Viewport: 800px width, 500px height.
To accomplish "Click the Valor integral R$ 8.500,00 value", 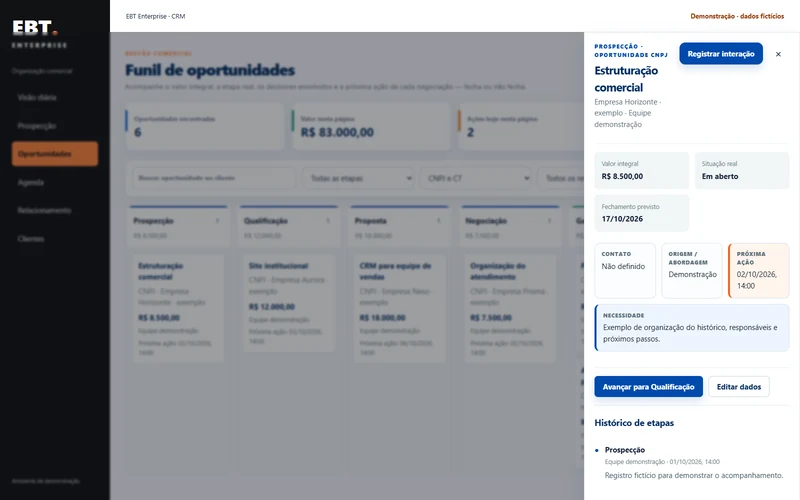I will 622,176.
